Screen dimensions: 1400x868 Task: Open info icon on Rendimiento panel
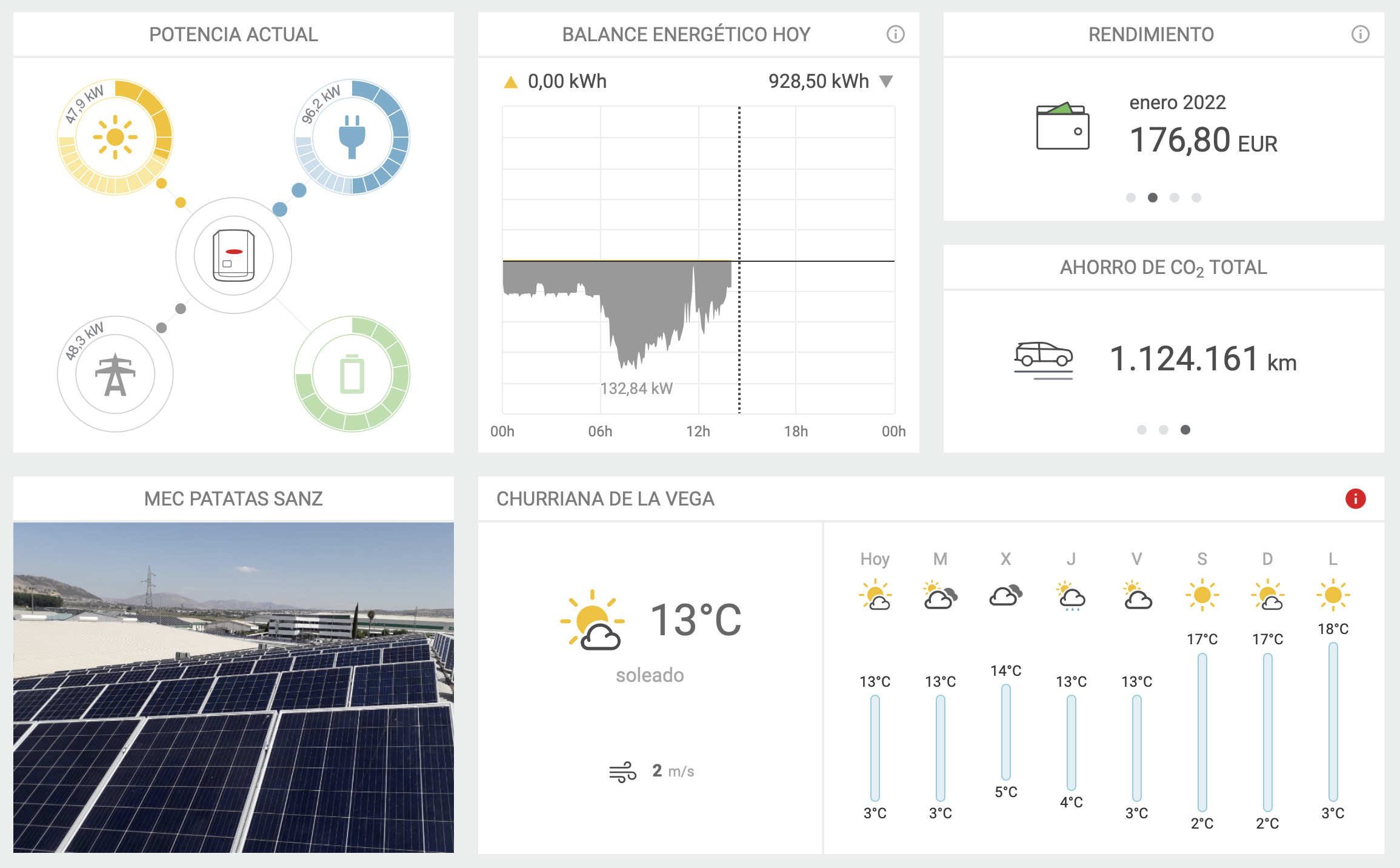[x=1360, y=35]
